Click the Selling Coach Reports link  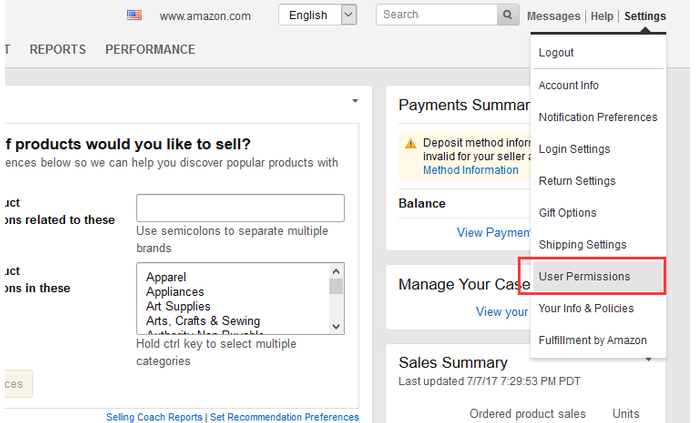pos(154,417)
